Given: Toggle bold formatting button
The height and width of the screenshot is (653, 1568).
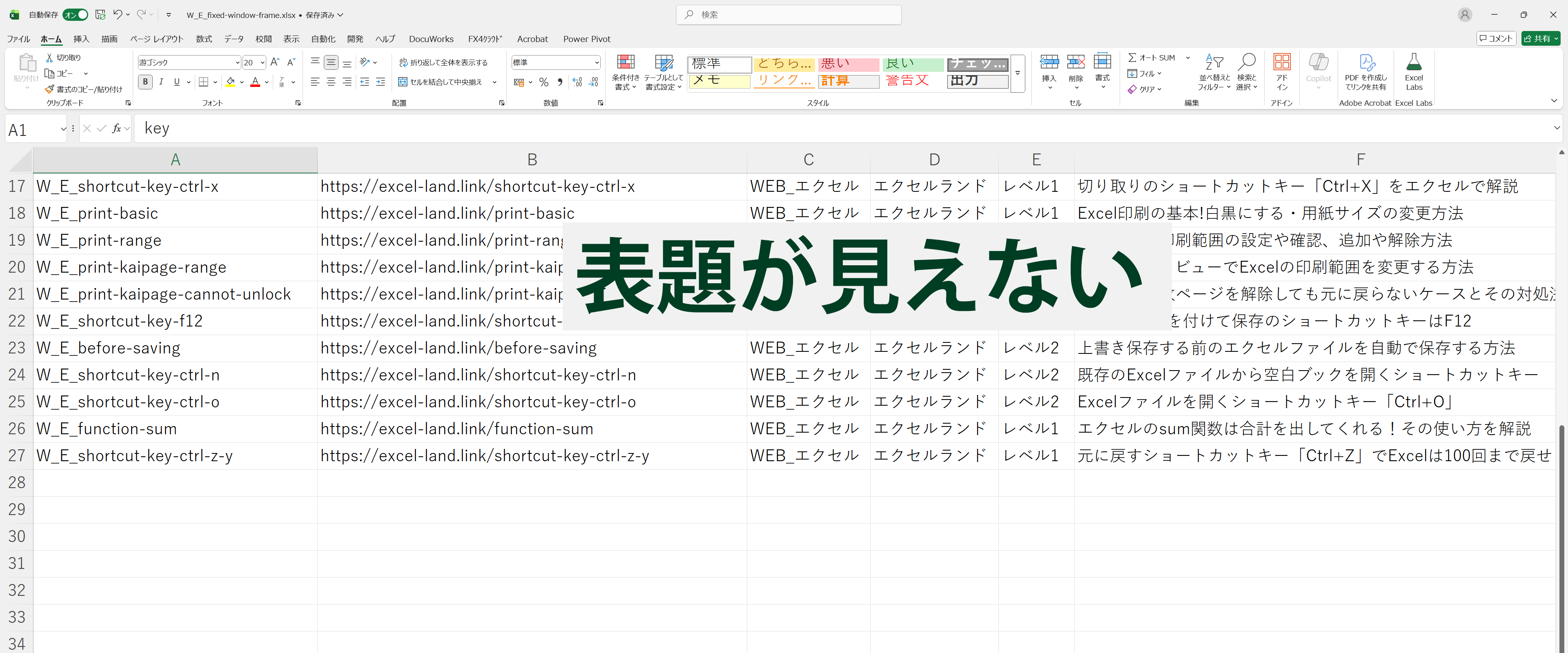Looking at the screenshot, I should [x=145, y=82].
